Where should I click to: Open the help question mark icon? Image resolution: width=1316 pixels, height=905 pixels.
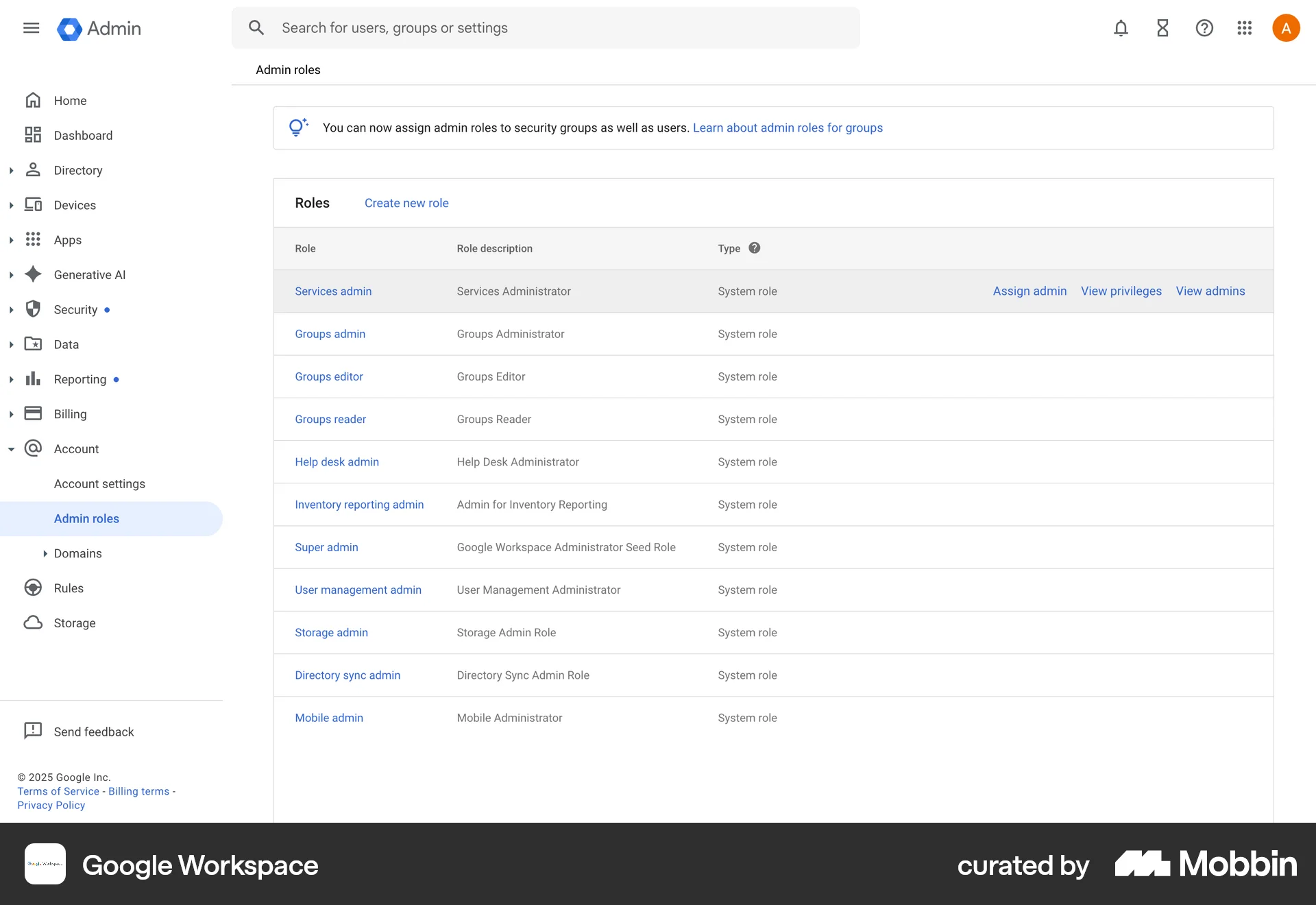click(x=1204, y=28)
